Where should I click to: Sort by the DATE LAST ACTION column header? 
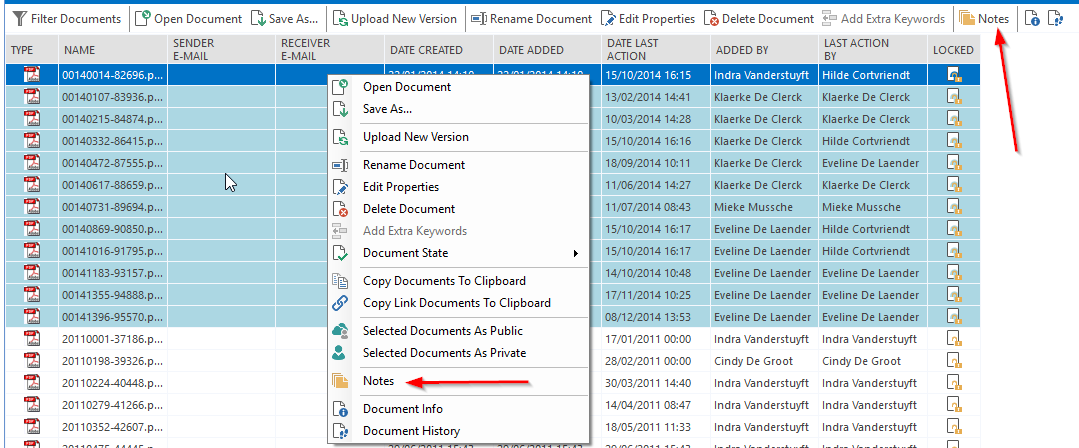(656, 50)
